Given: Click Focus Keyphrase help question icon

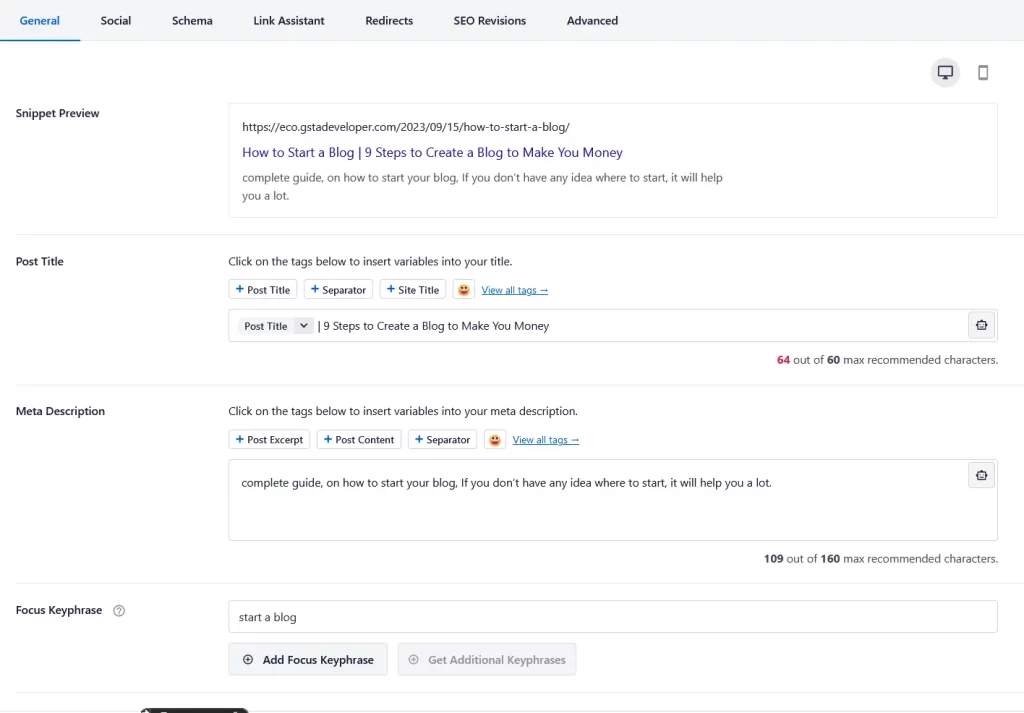Looking at the screenshot, I should (119, 610).
